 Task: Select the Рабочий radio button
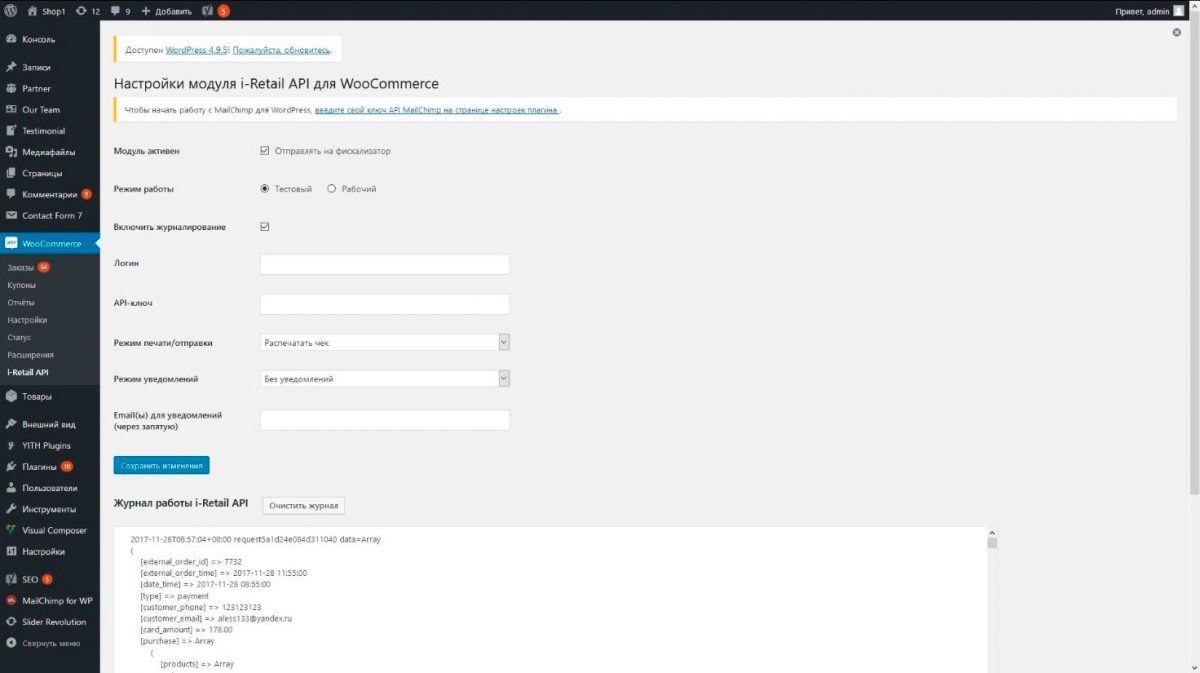330,189
